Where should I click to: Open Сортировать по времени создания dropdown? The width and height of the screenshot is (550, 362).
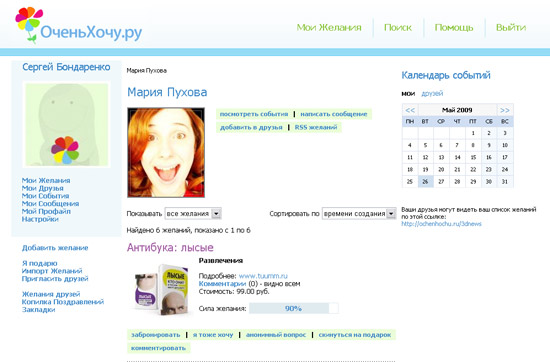coord(359,214)
